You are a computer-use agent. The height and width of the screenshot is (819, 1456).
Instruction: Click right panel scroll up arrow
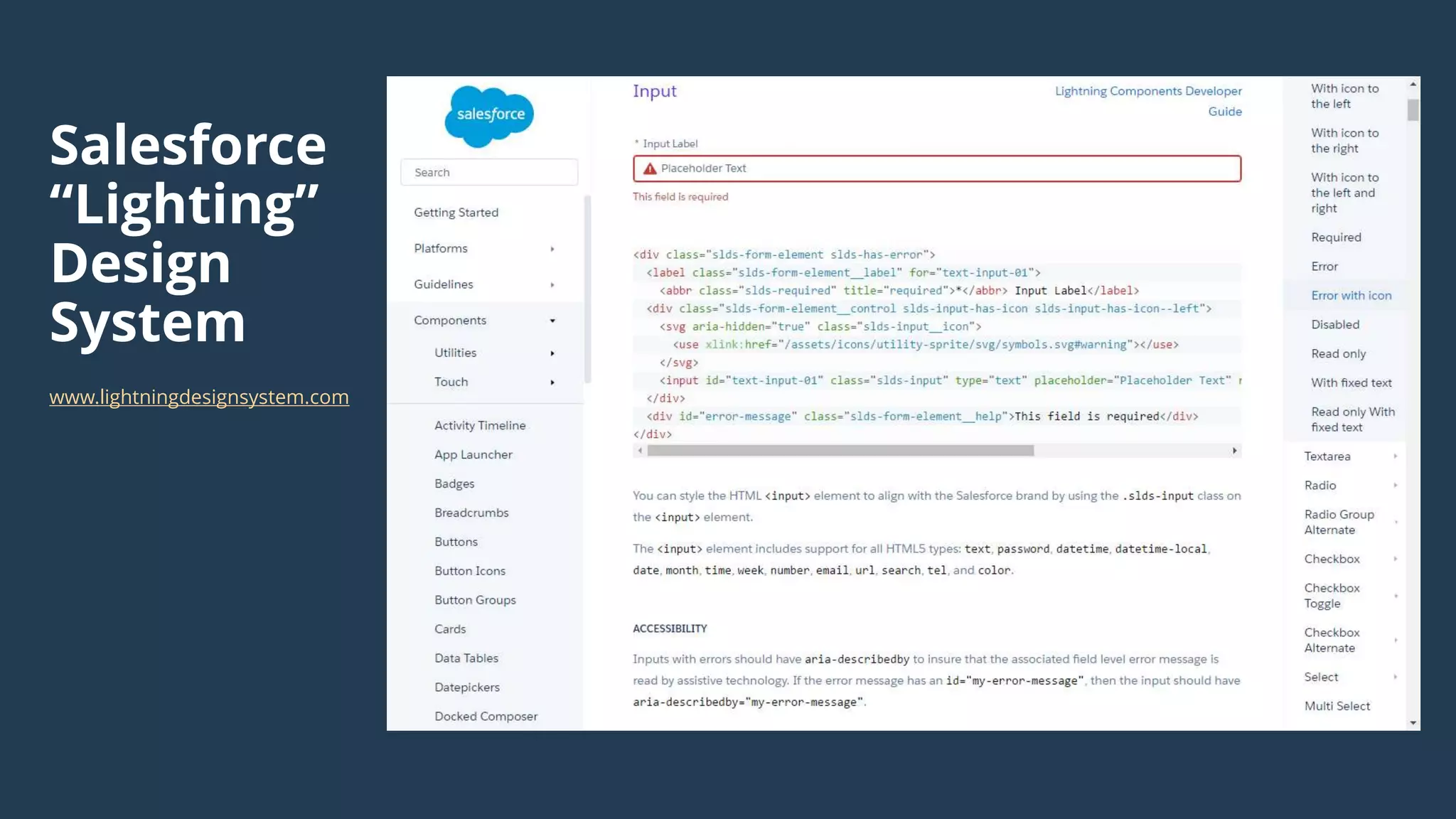tap(1413, 84)
